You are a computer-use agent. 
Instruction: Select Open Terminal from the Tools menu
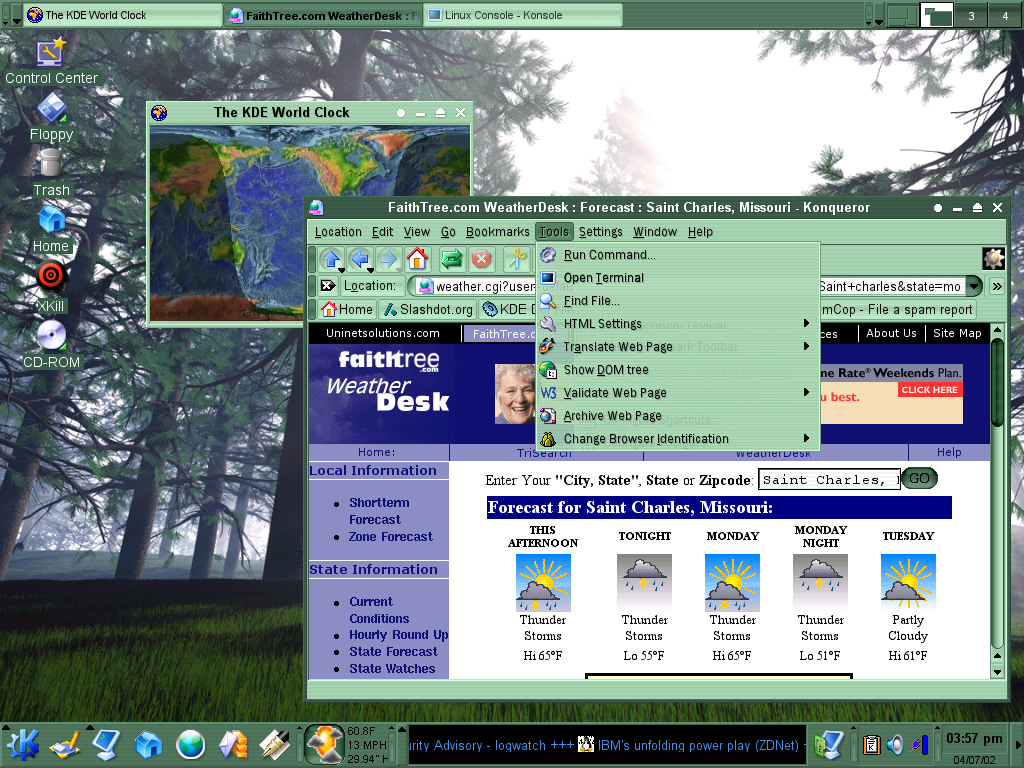(678, 278)
